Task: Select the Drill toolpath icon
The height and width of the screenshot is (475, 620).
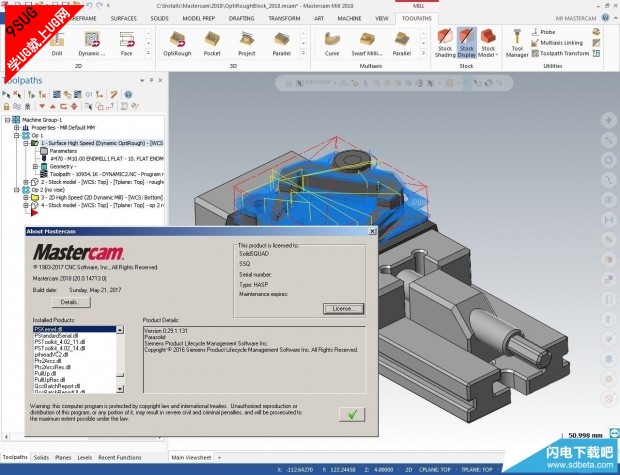Action: point(57,43)
